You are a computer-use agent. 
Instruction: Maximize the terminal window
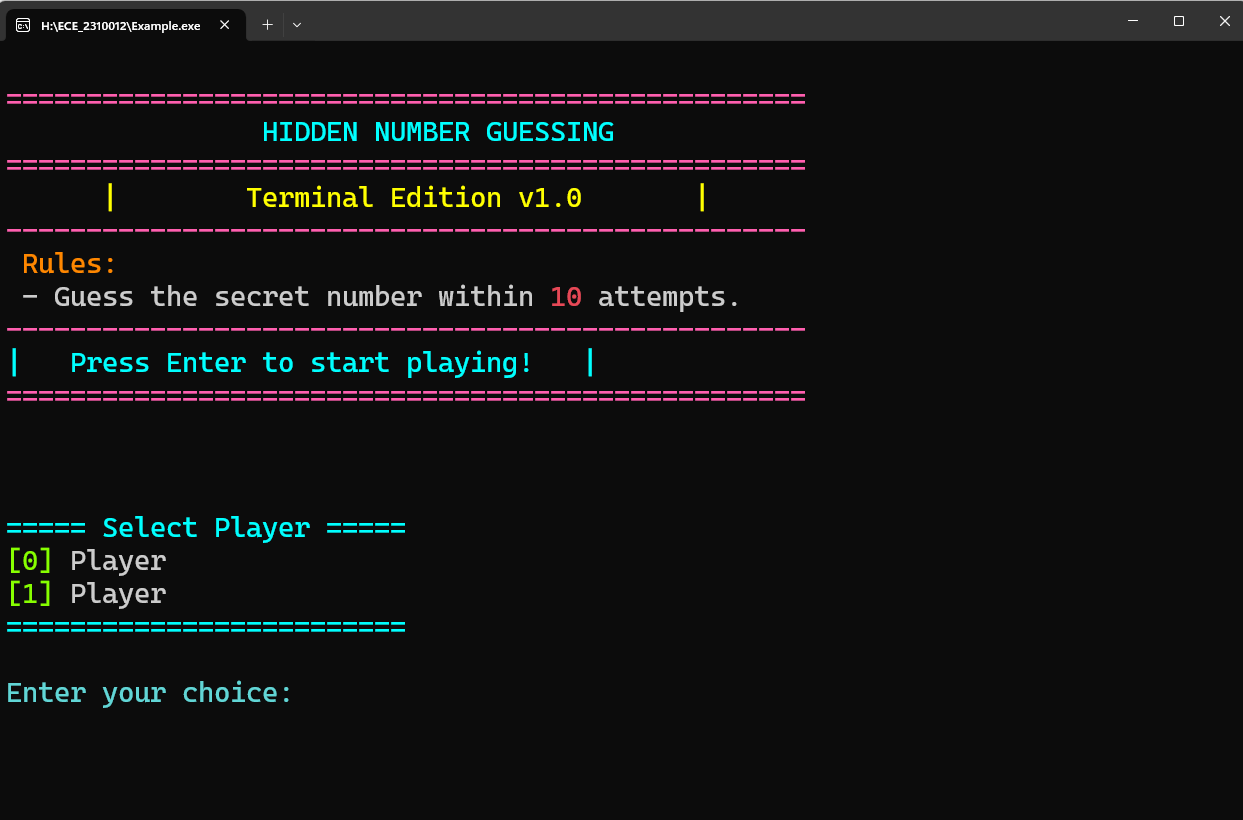tap(1179, 20)
